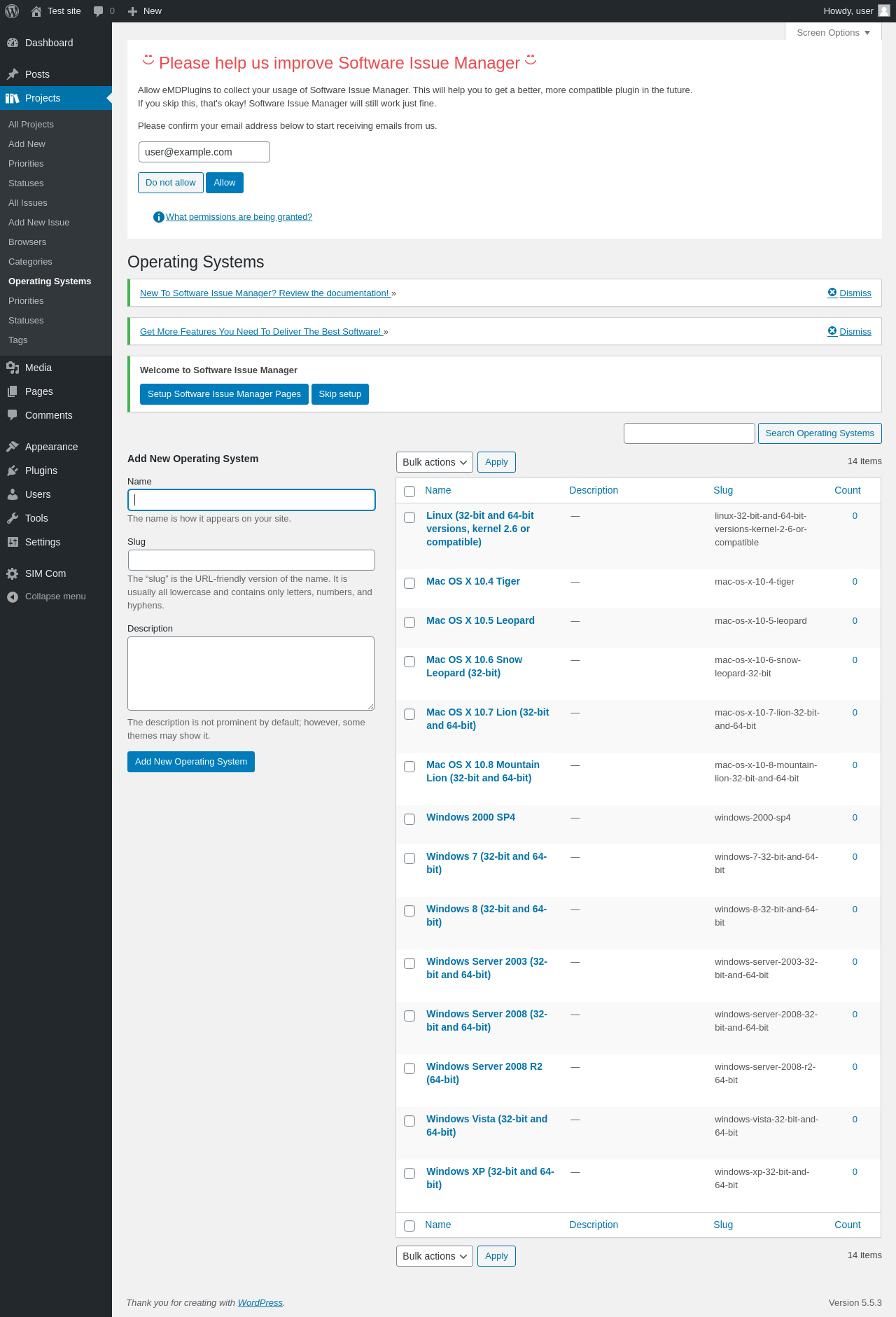Click the Plugins plug icon
Screen dimensions: 896x1317
(x=13, y=471)
